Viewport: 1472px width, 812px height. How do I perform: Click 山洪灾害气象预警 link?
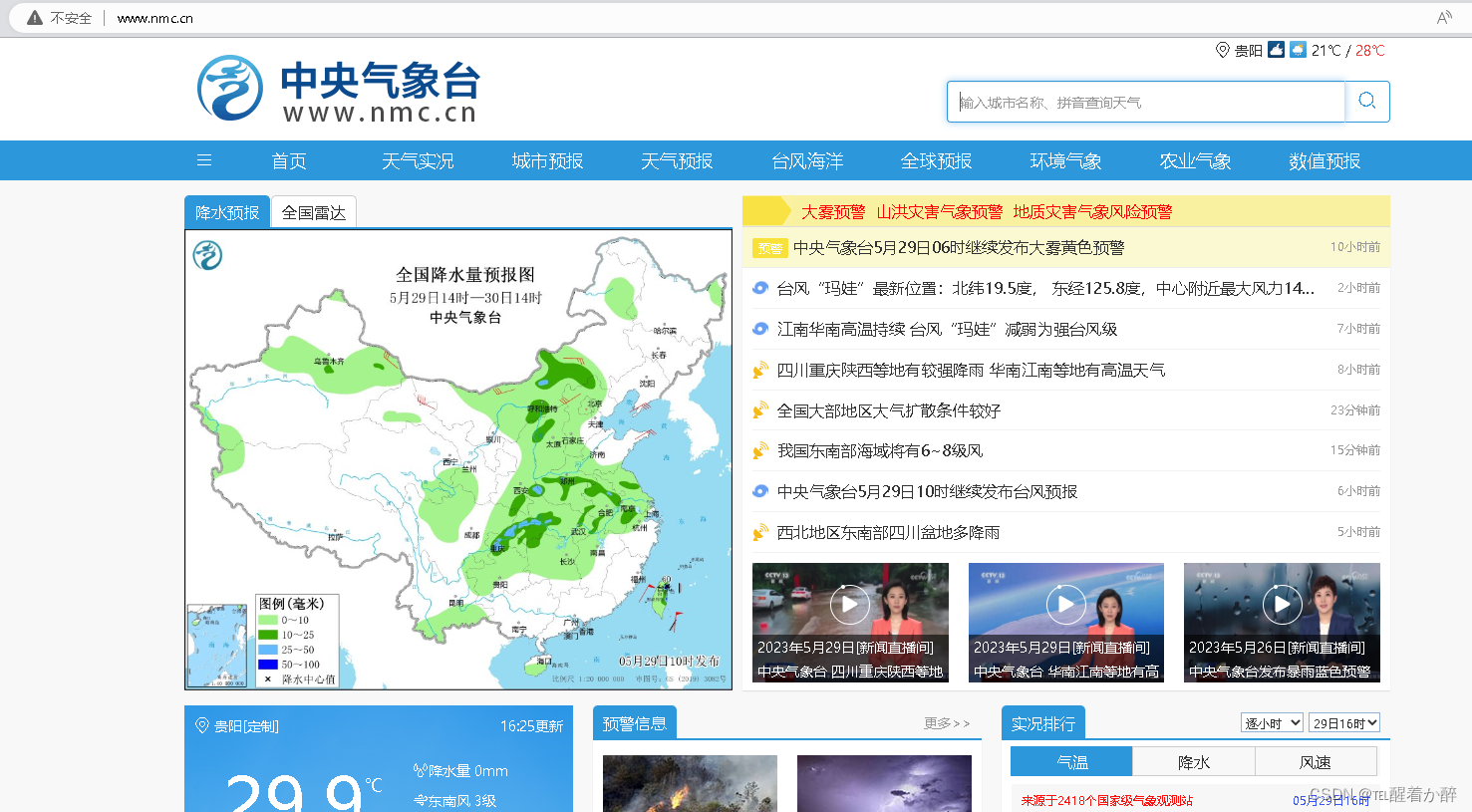[x=940, y=212]
